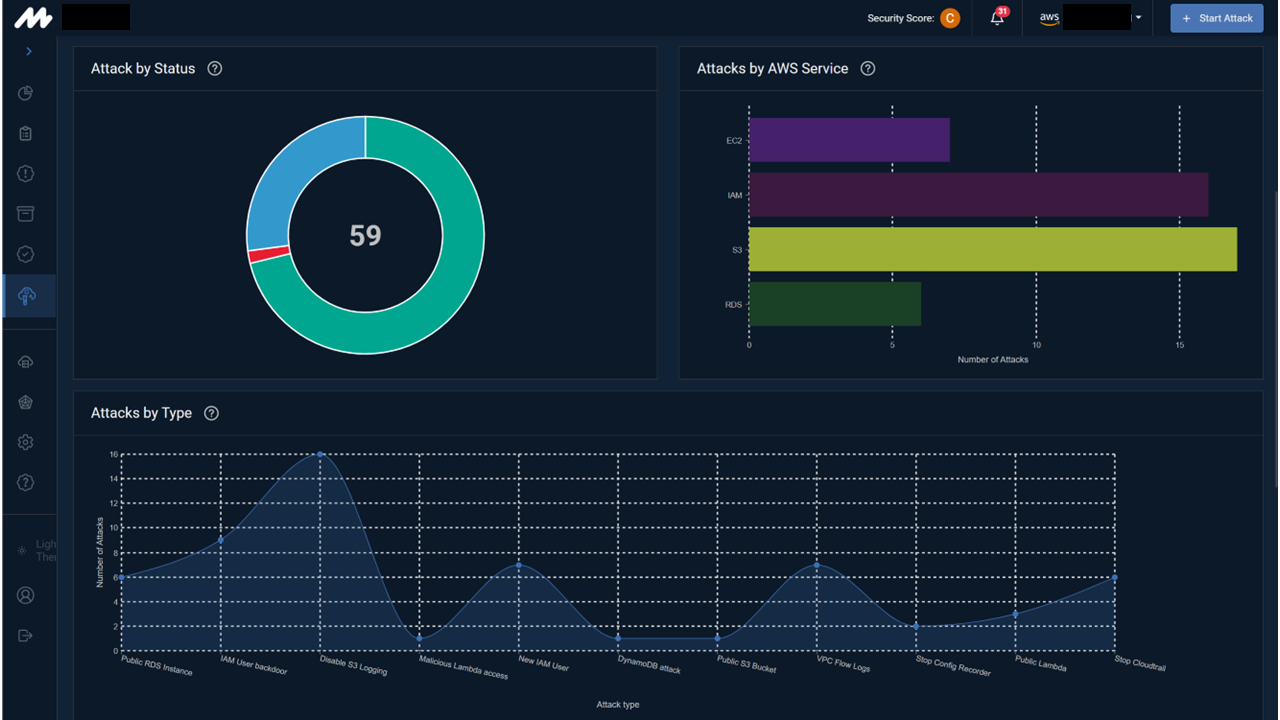The image size is (1280, 720).
Task: Click the Security Score C badge
Action: [950, 18]
